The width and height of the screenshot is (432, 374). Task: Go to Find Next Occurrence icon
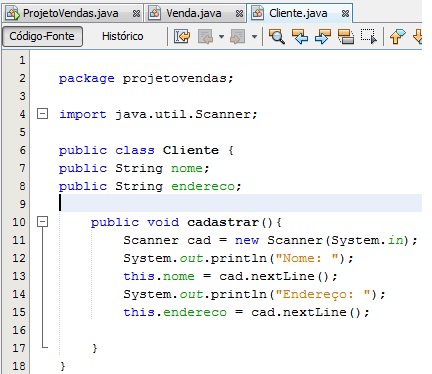pos(323,36)
